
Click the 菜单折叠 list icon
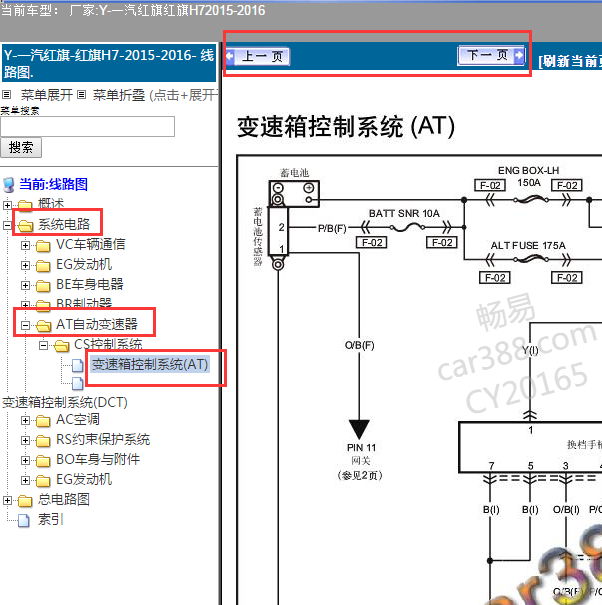[x=81, y=95]
